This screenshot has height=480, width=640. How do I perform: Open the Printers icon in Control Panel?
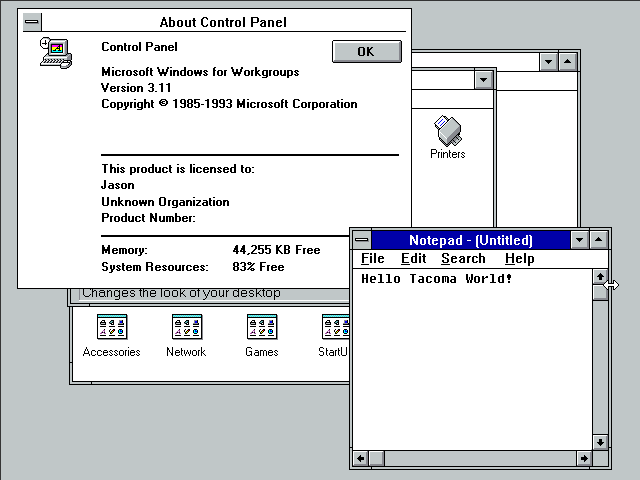point(448,137)
